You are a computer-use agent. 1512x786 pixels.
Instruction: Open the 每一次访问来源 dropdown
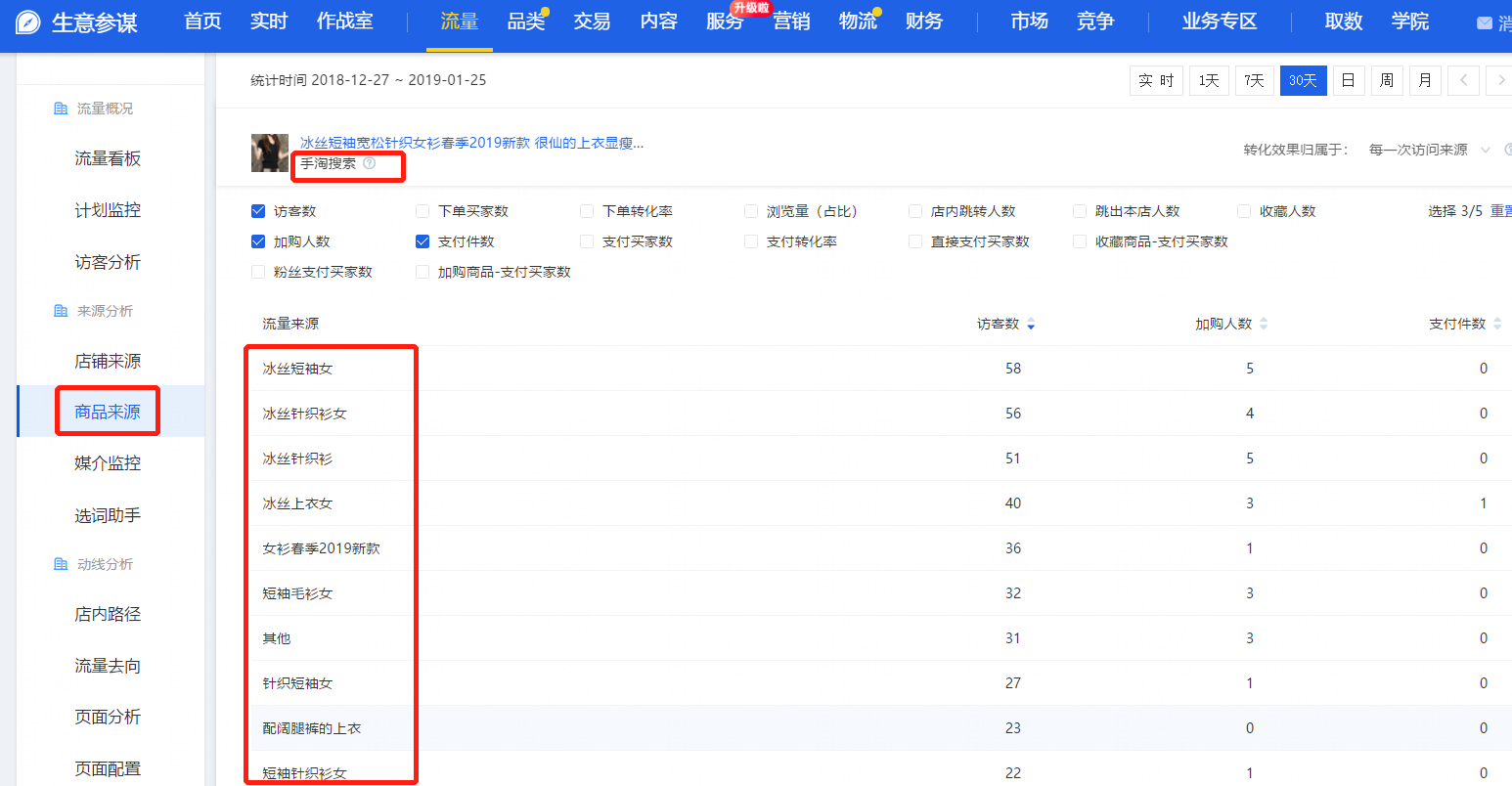(x=1428, y=150)
